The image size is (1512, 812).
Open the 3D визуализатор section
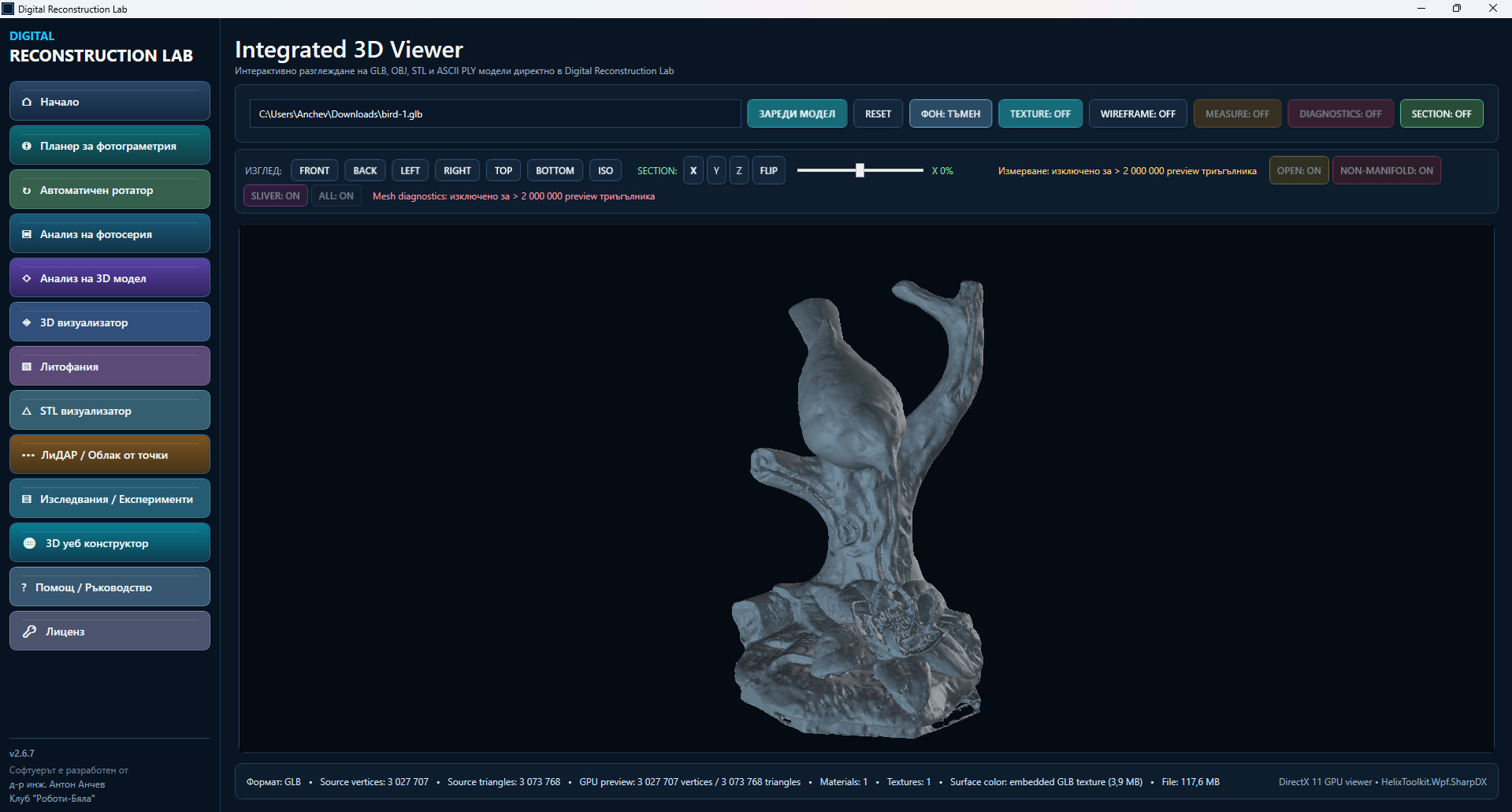coord(110,322)
